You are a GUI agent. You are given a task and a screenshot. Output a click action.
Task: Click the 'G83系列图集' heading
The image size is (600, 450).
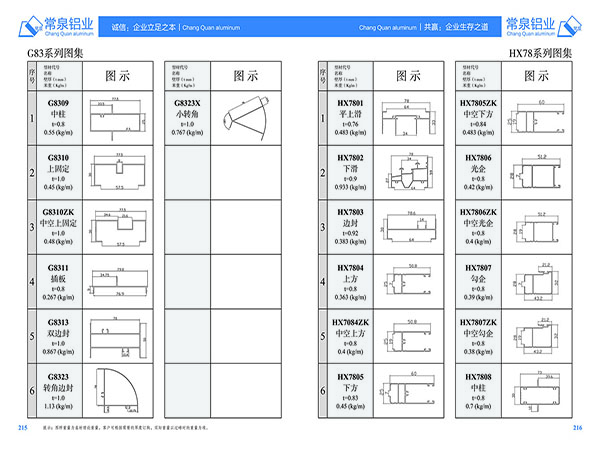pos(55,53)
